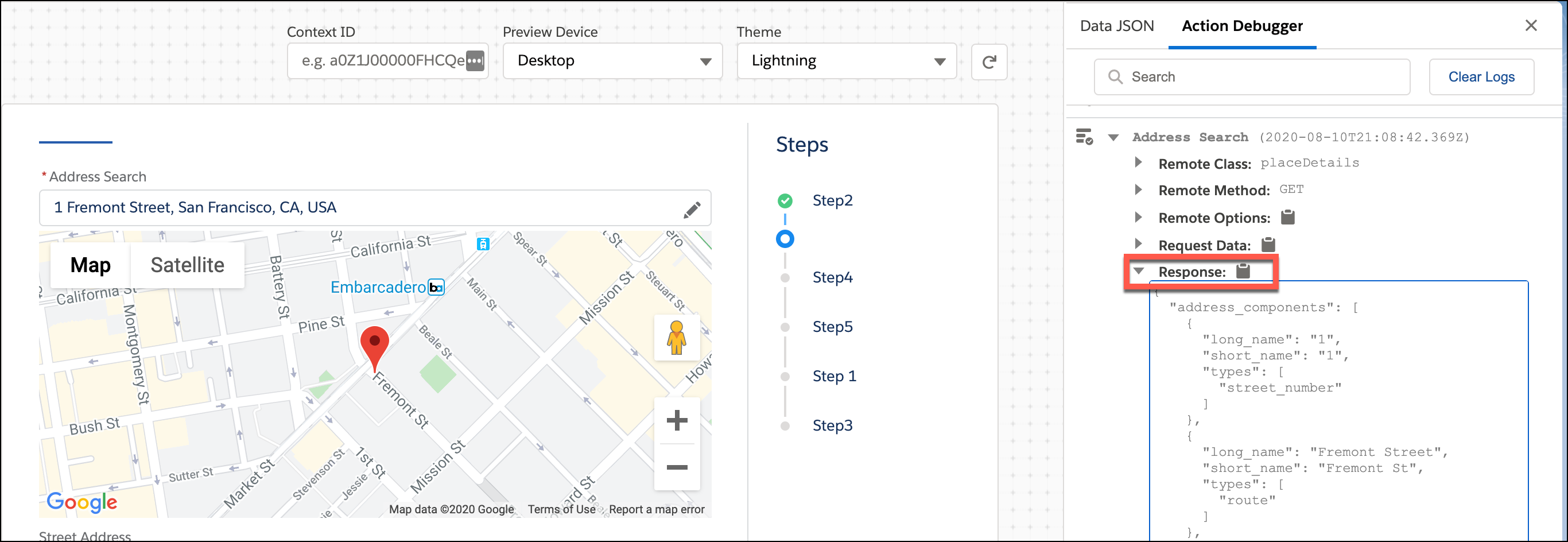Zoom in using the map plus control
This screenshot has width=1568, height=542.
677,421
